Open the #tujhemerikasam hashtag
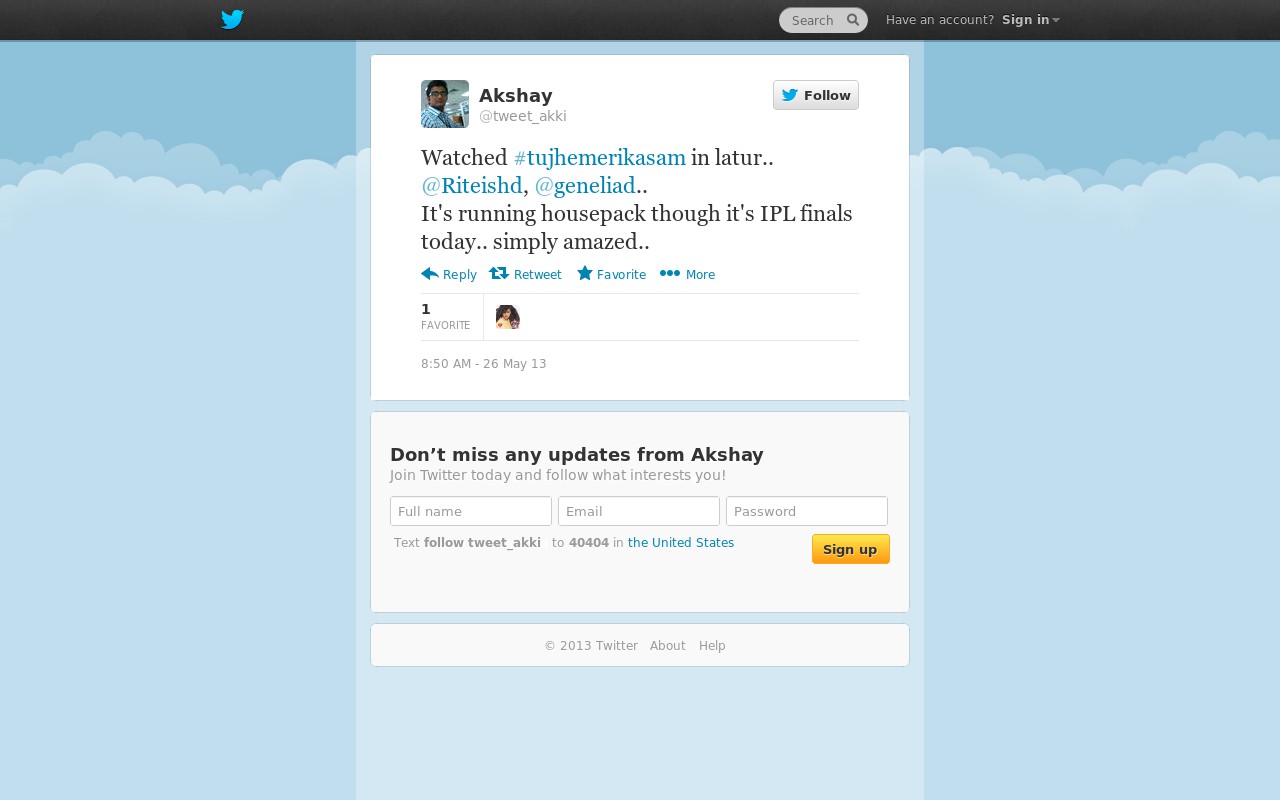 click(x=600, y=157)
